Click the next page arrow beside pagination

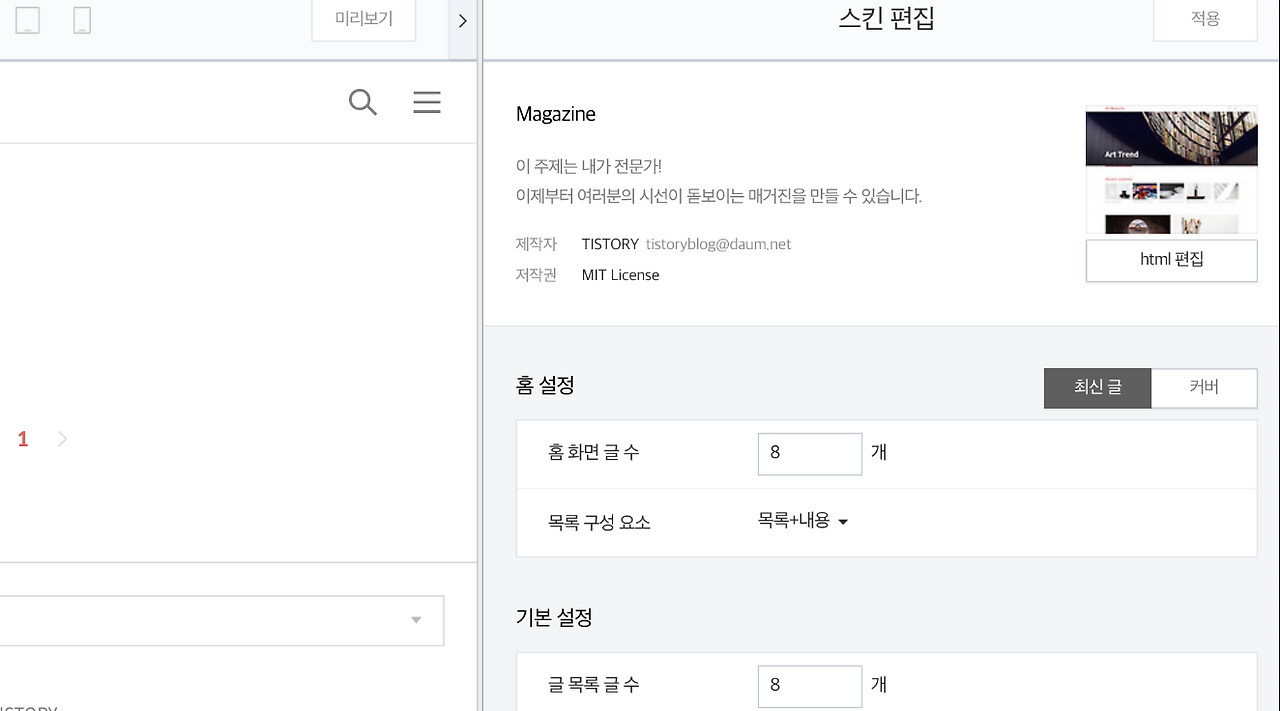coord(61,438)
